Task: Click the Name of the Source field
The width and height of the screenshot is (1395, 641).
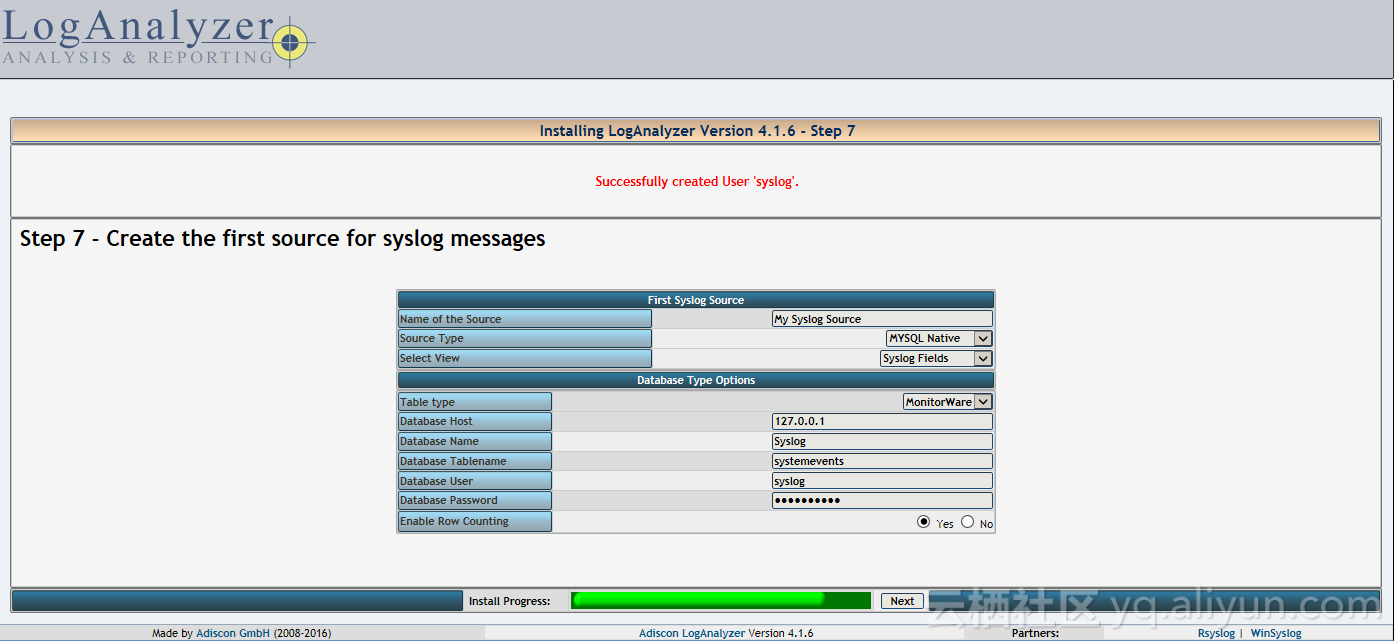Action: click(882, 319)
